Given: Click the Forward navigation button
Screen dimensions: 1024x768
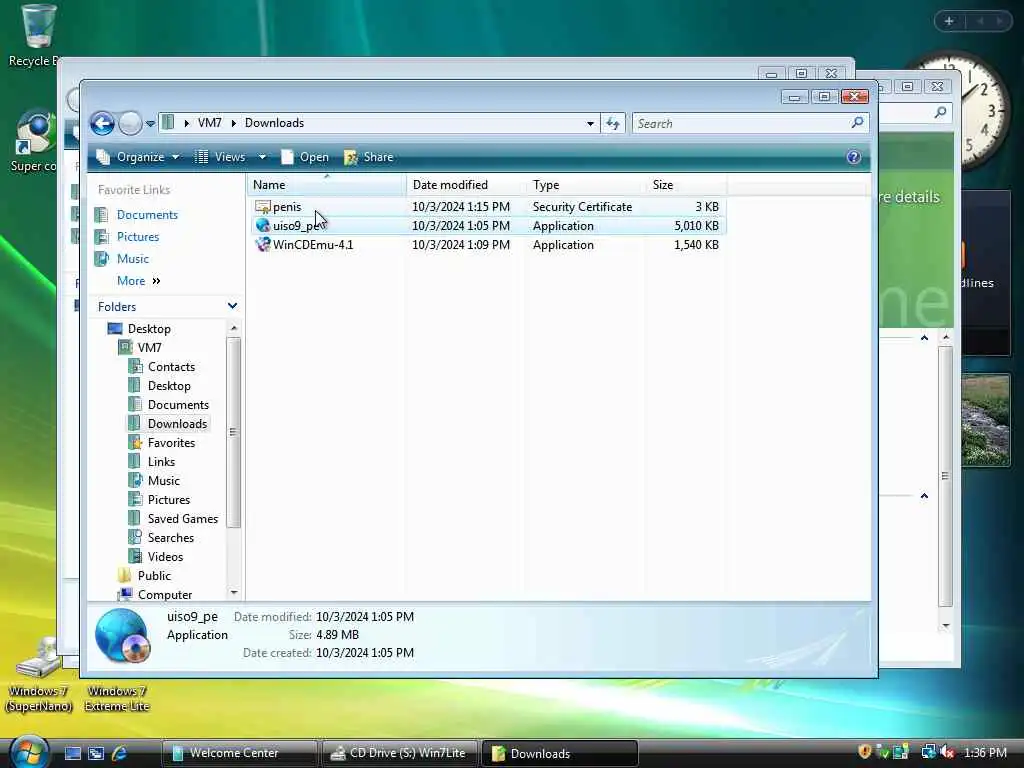Looking at the screenshot, I should point(130,123).
